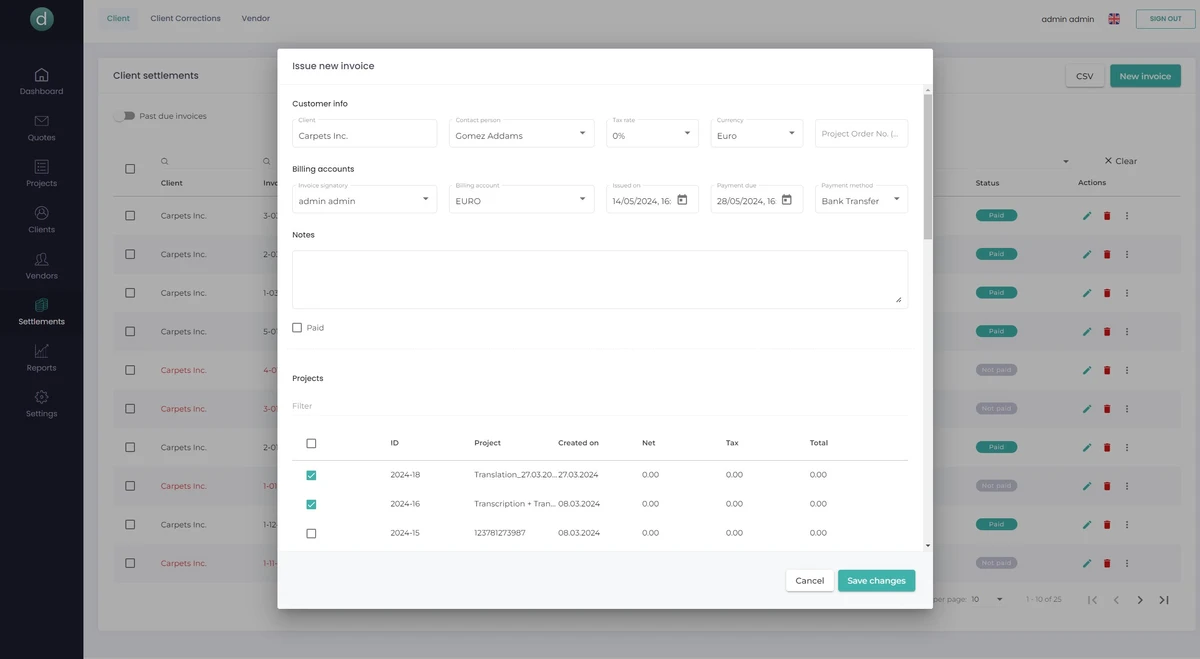Expand the Contact person dropdown

coord(582,134)
